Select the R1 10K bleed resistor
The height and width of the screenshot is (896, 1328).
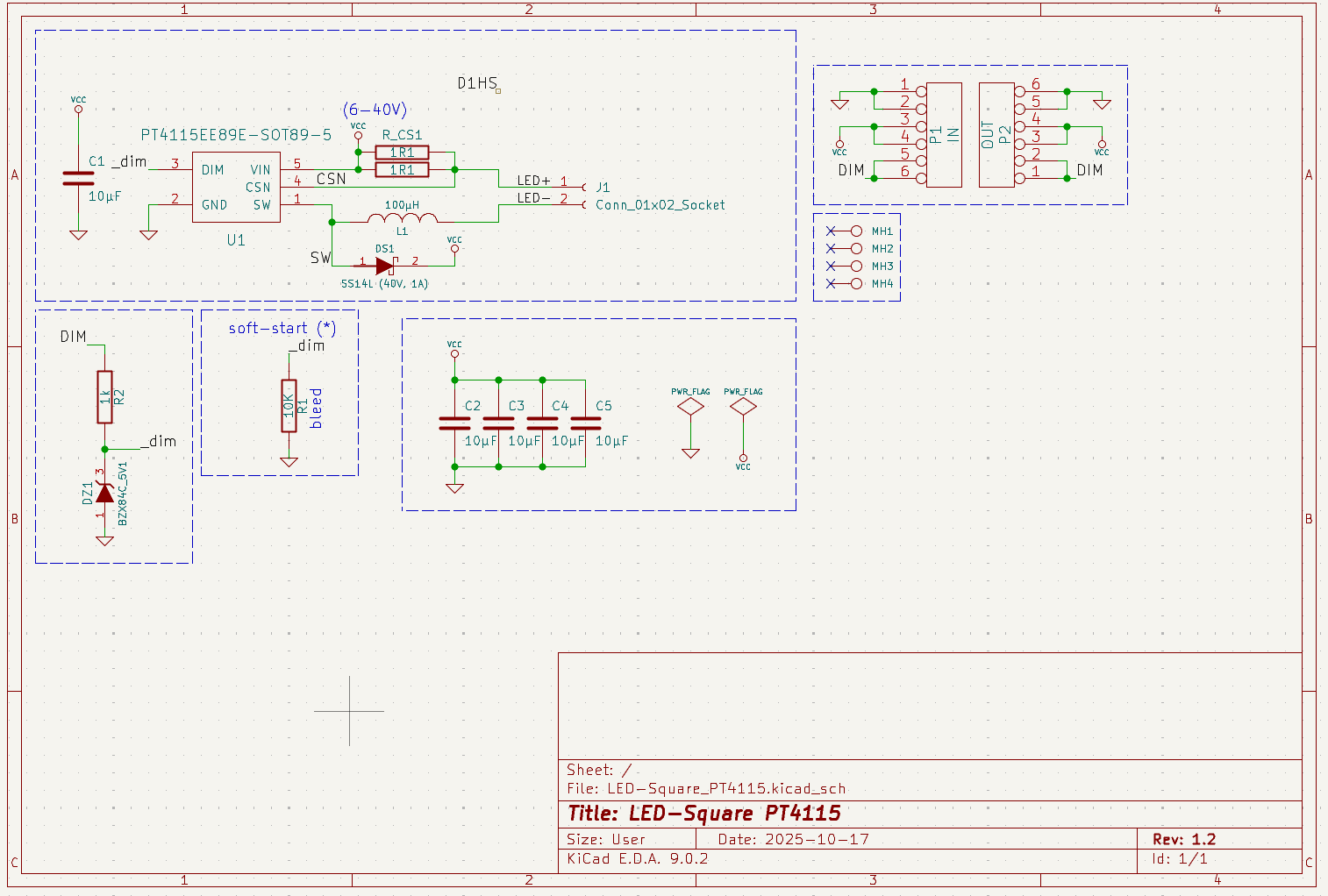pyautogui.click(x=289, y=406)
